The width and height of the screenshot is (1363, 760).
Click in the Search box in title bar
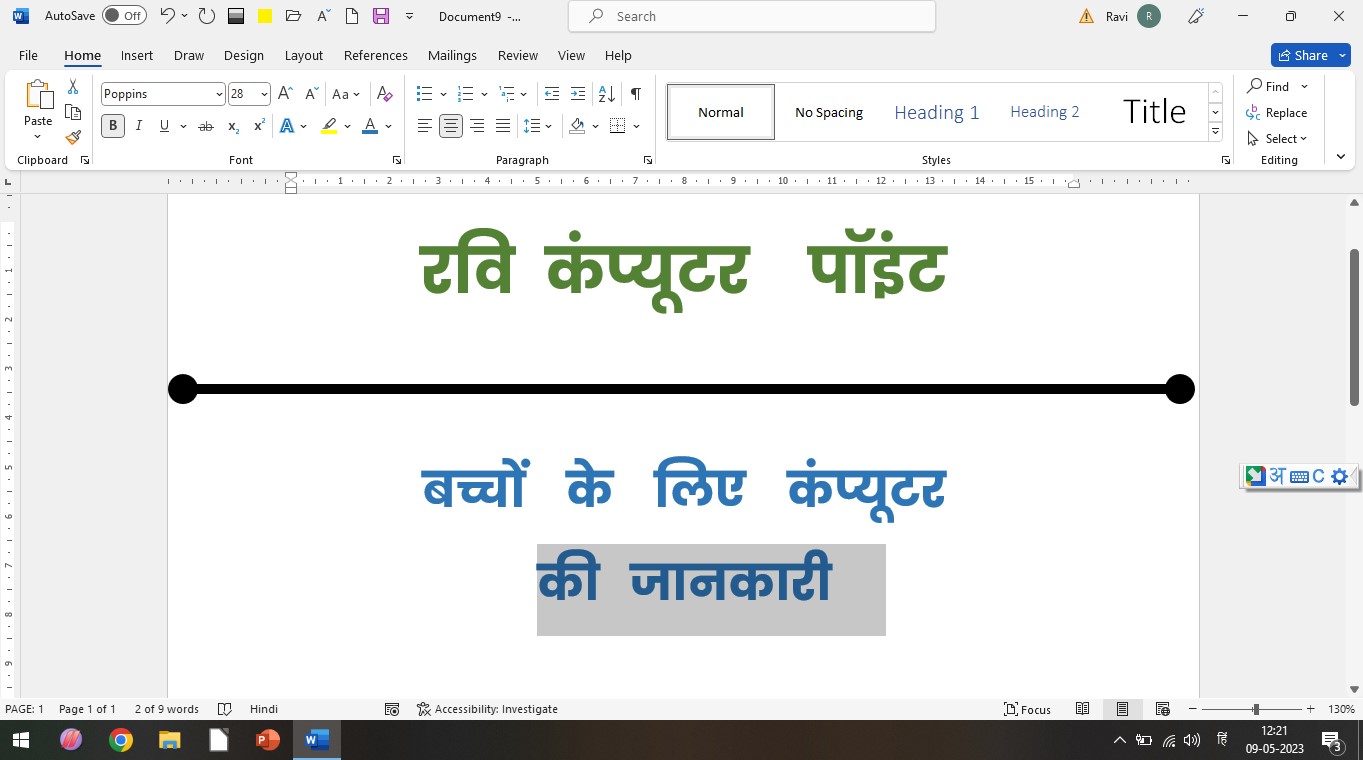click(752, 16)
